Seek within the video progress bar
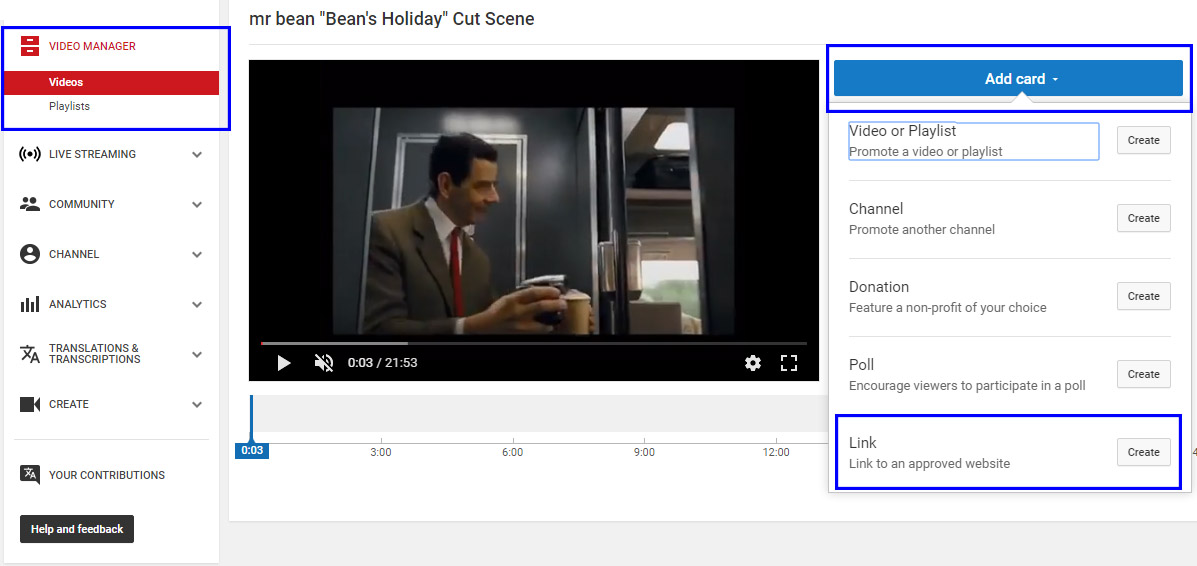 tap(534, 344)
